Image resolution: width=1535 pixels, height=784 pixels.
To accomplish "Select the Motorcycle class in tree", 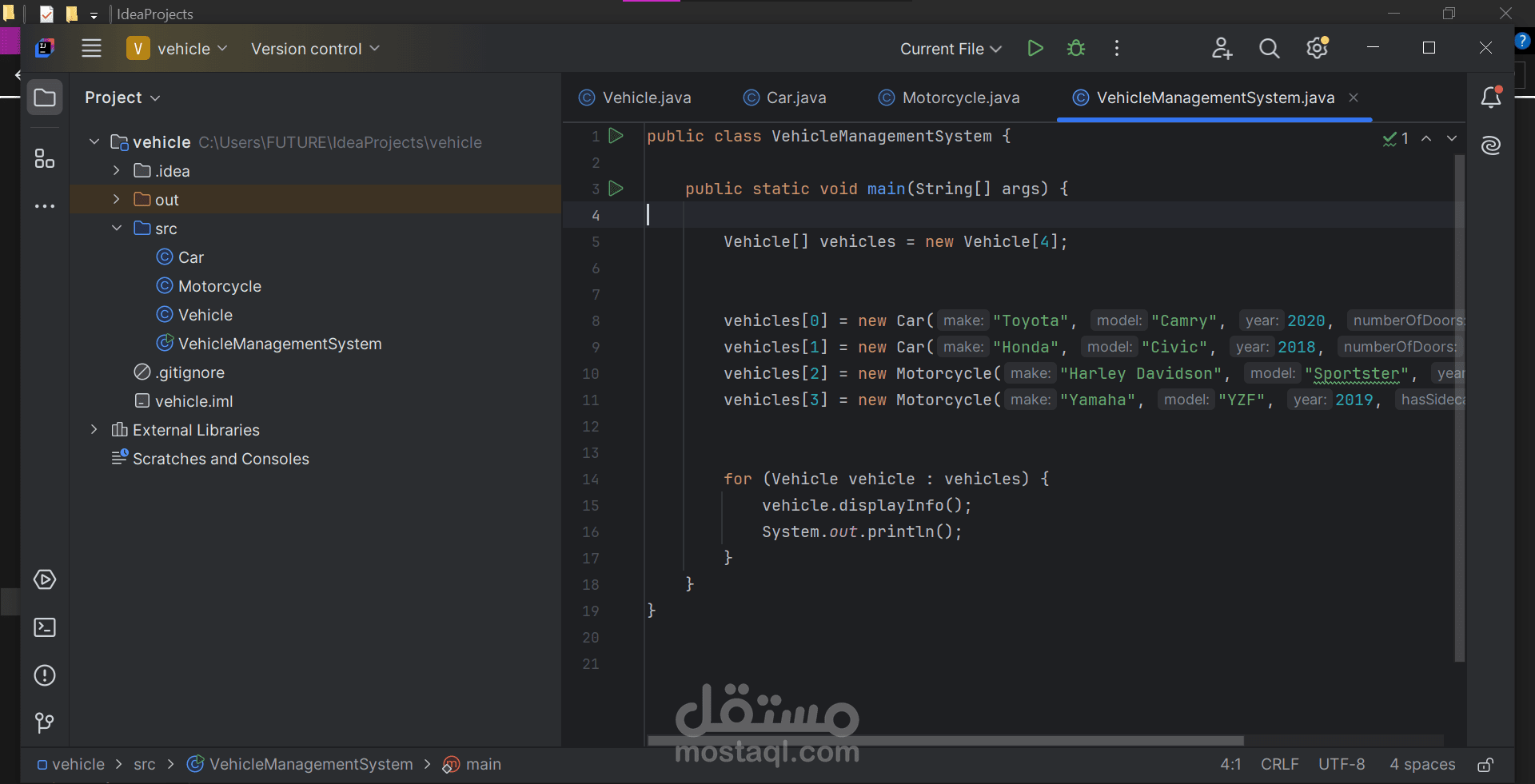I will coord(220,286).
